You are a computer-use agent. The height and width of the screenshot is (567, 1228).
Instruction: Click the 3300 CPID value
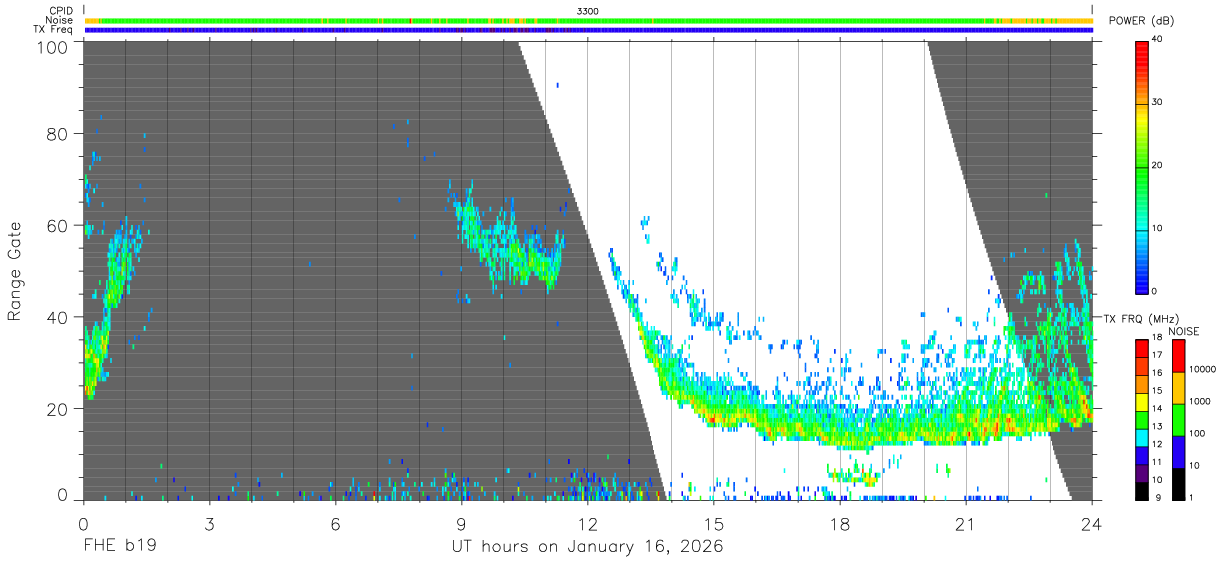coord(588,10)
